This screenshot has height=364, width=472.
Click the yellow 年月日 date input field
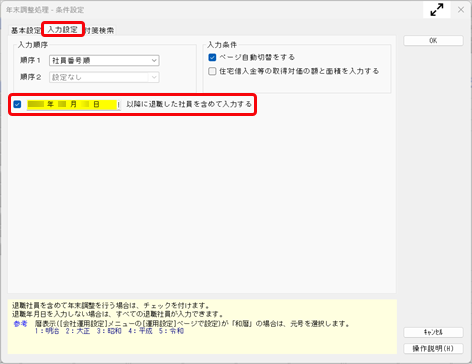coord(73,105)
